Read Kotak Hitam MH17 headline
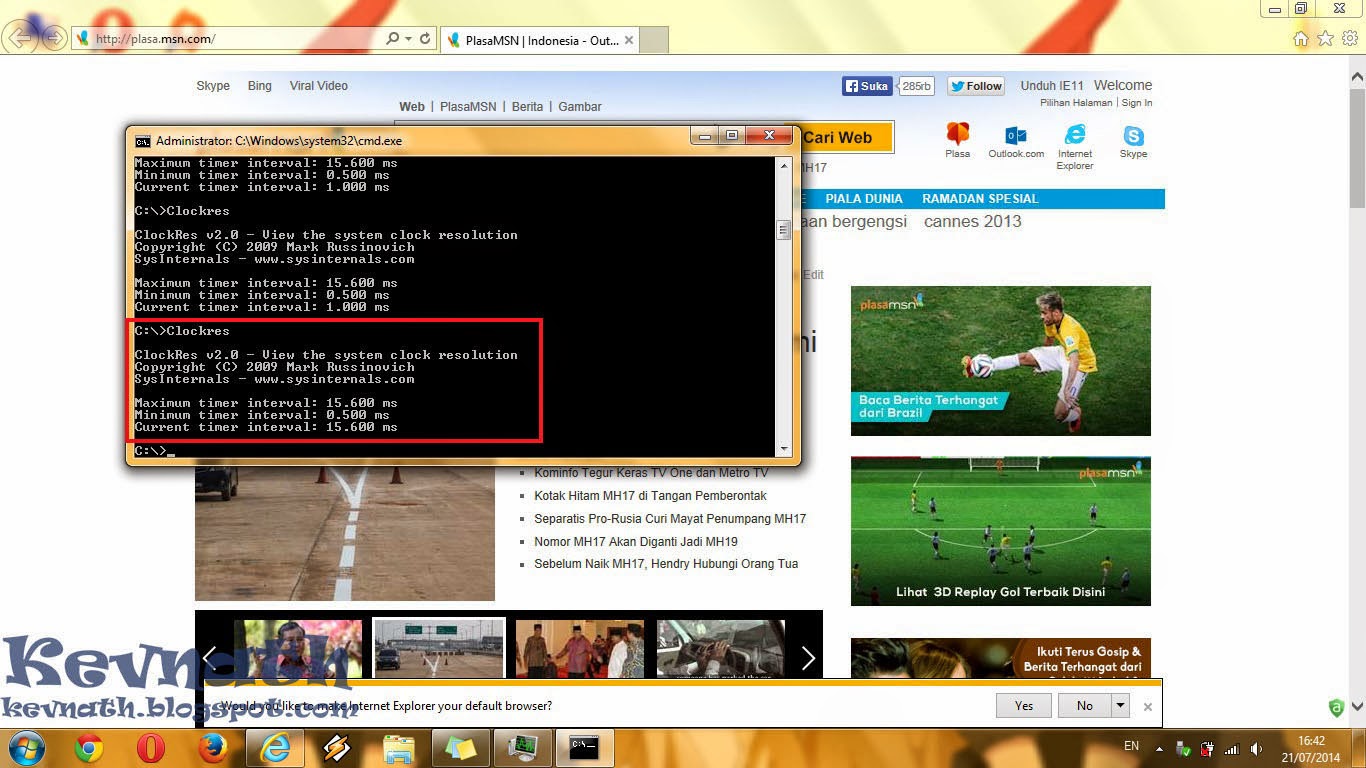The width and height of the screenshot is (1366, 768). (x=650, y=496)
